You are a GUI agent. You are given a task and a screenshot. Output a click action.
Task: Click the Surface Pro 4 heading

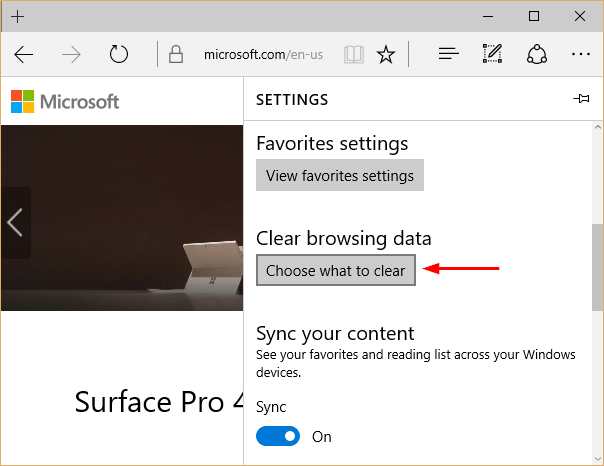pos(158,402)
